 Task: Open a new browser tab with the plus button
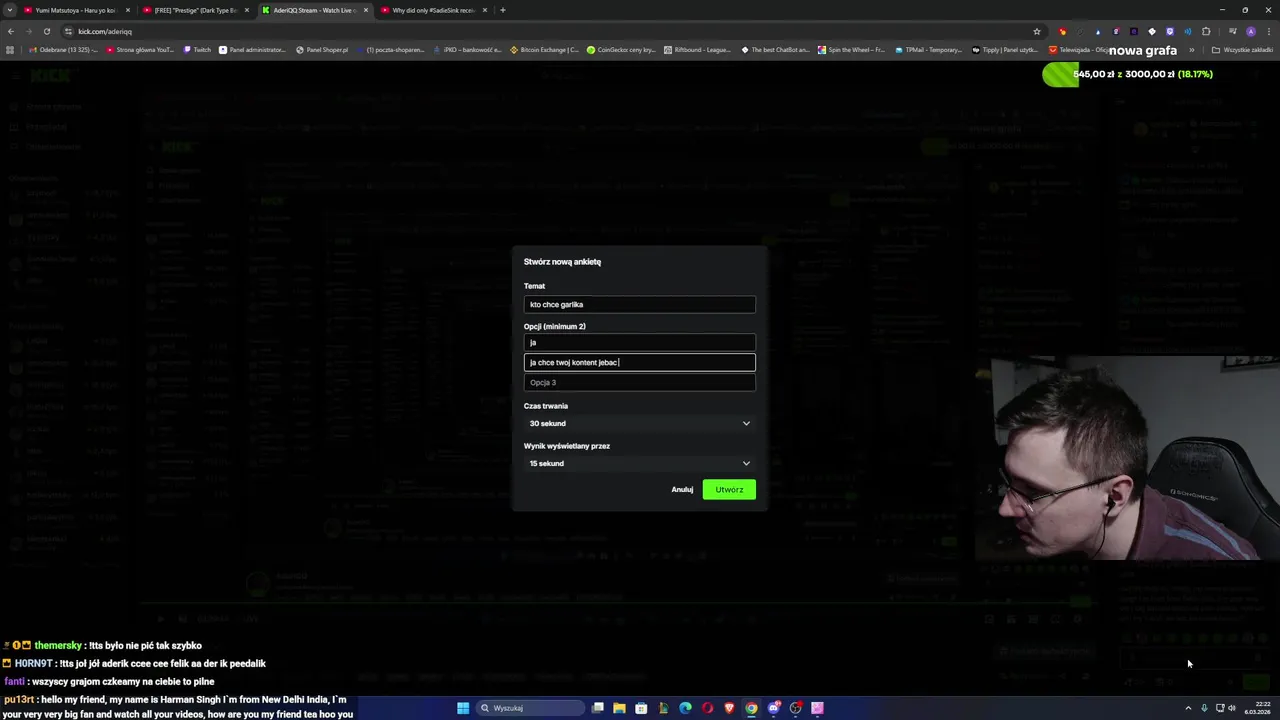502,10
